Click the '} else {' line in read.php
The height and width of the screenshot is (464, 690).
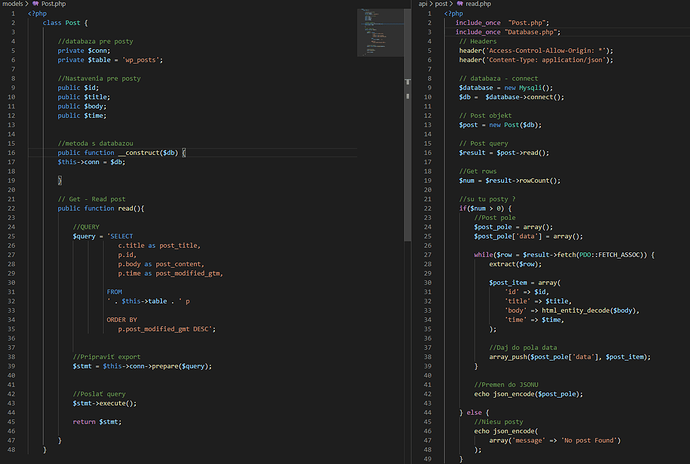474,412
